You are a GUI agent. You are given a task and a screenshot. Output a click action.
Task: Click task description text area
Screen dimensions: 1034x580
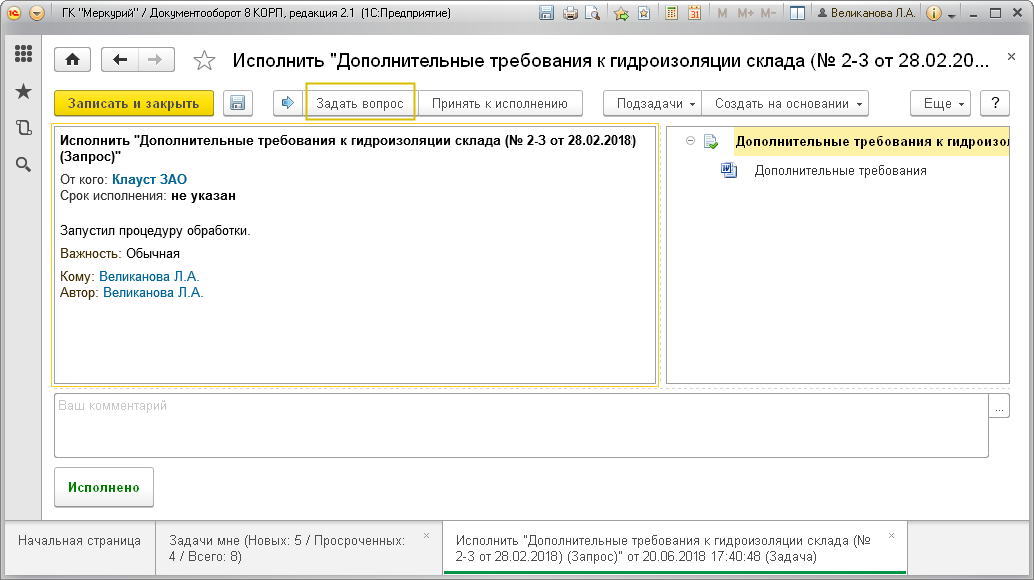[x=355, y=255]
